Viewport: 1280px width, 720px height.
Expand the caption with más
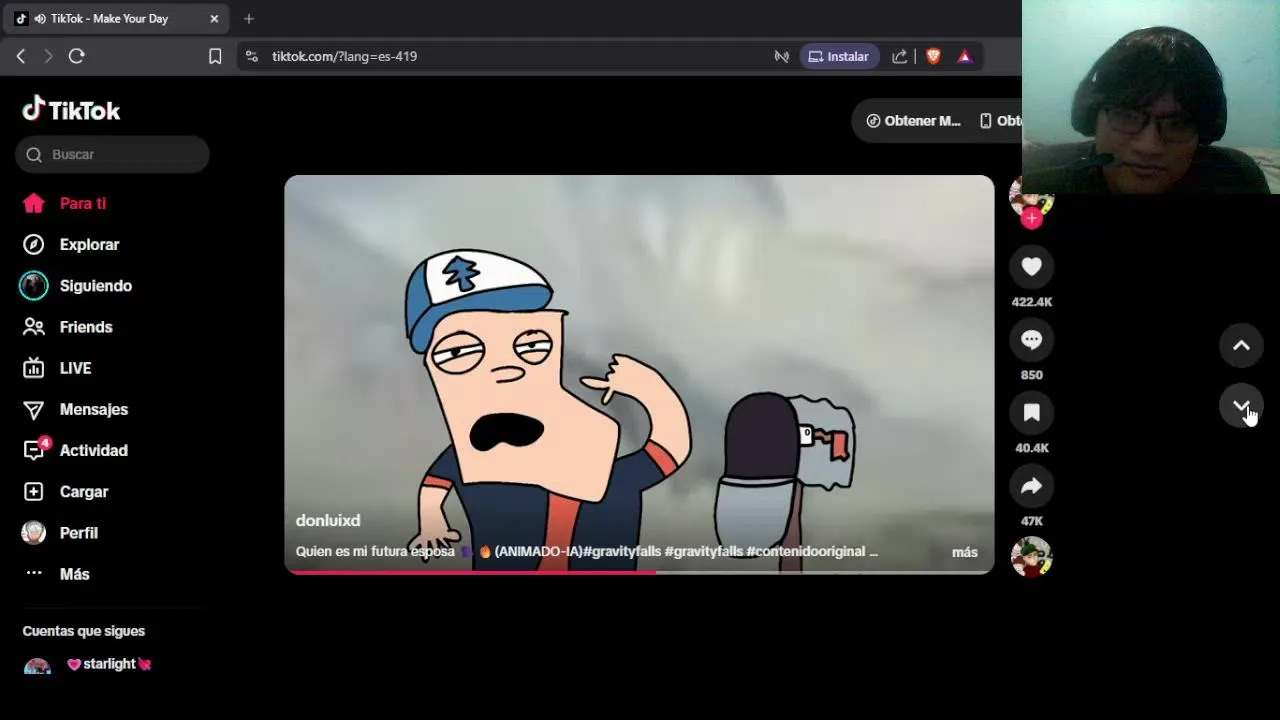click(x=965, y=552)
